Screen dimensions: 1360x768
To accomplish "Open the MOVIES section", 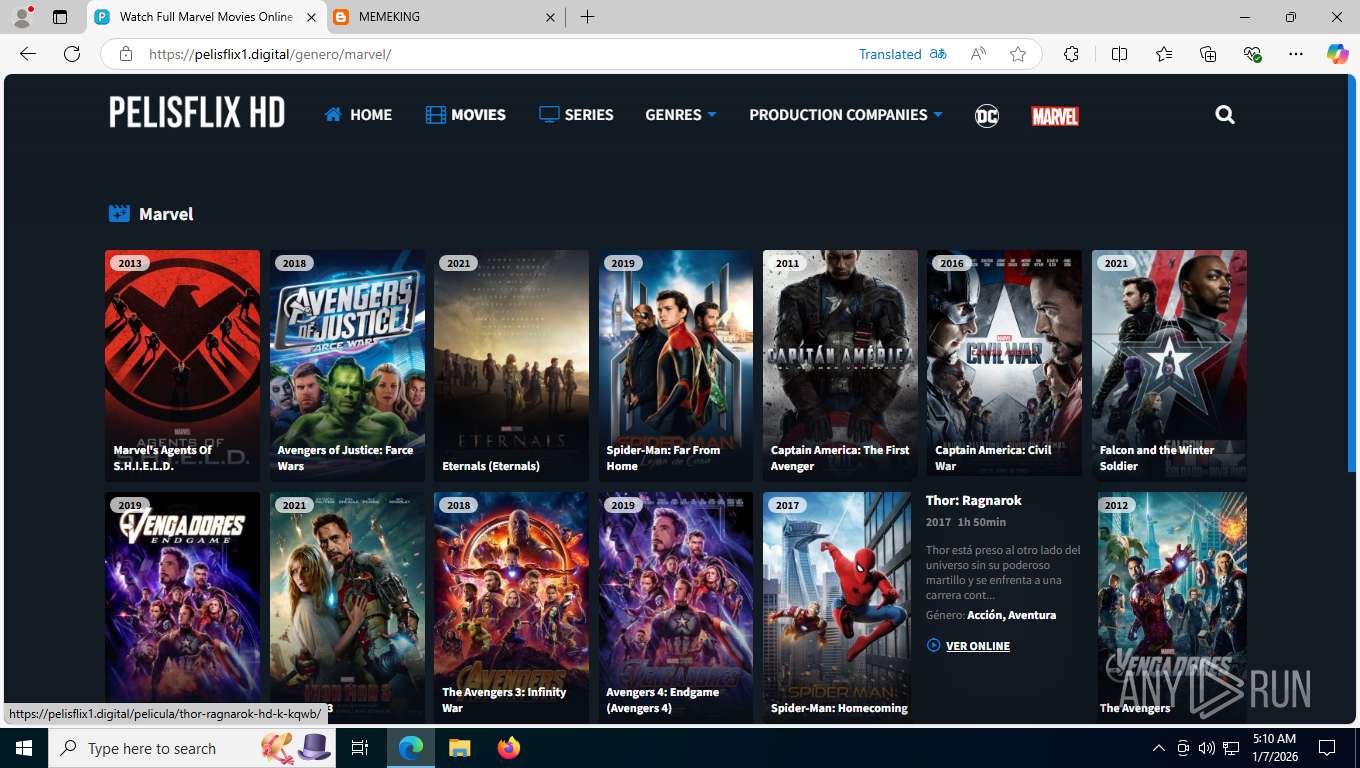I will [x=465, y=115].
